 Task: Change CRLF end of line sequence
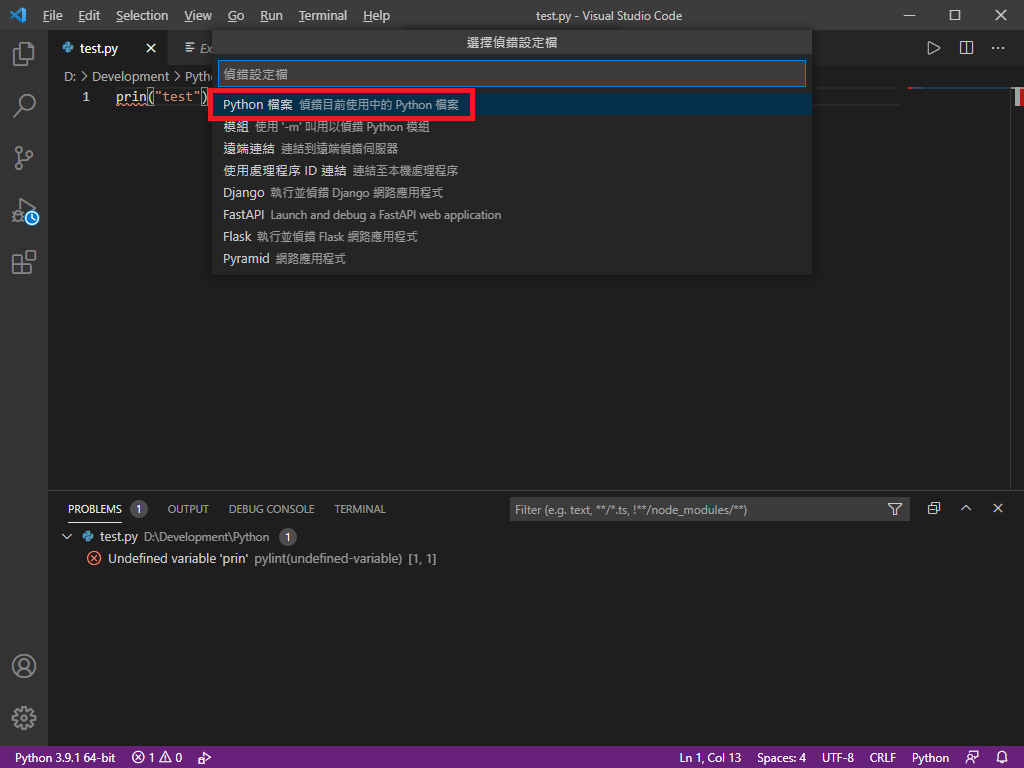coord(882,758)
